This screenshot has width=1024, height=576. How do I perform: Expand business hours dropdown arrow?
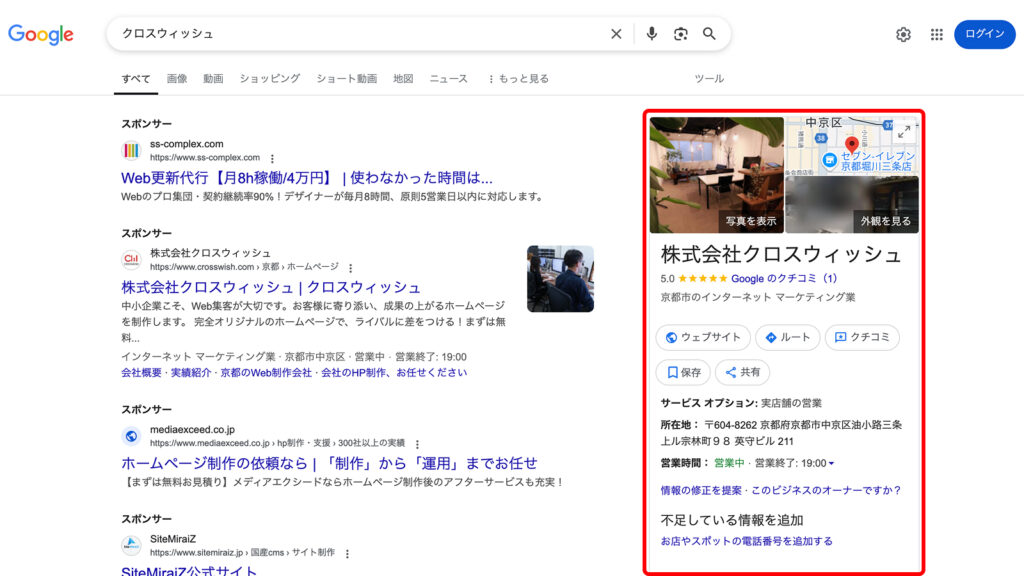coord(831,464)
